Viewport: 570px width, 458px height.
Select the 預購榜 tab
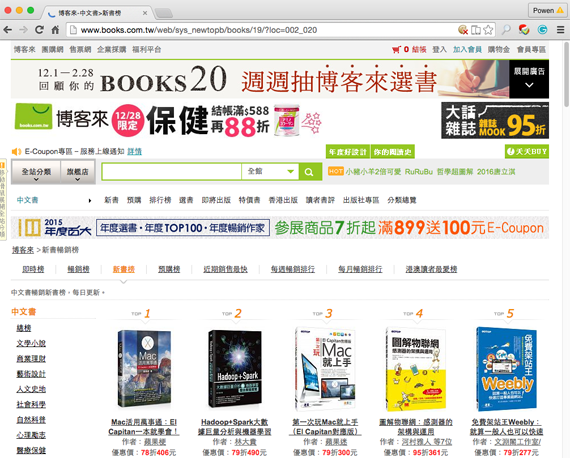(169, 269)
